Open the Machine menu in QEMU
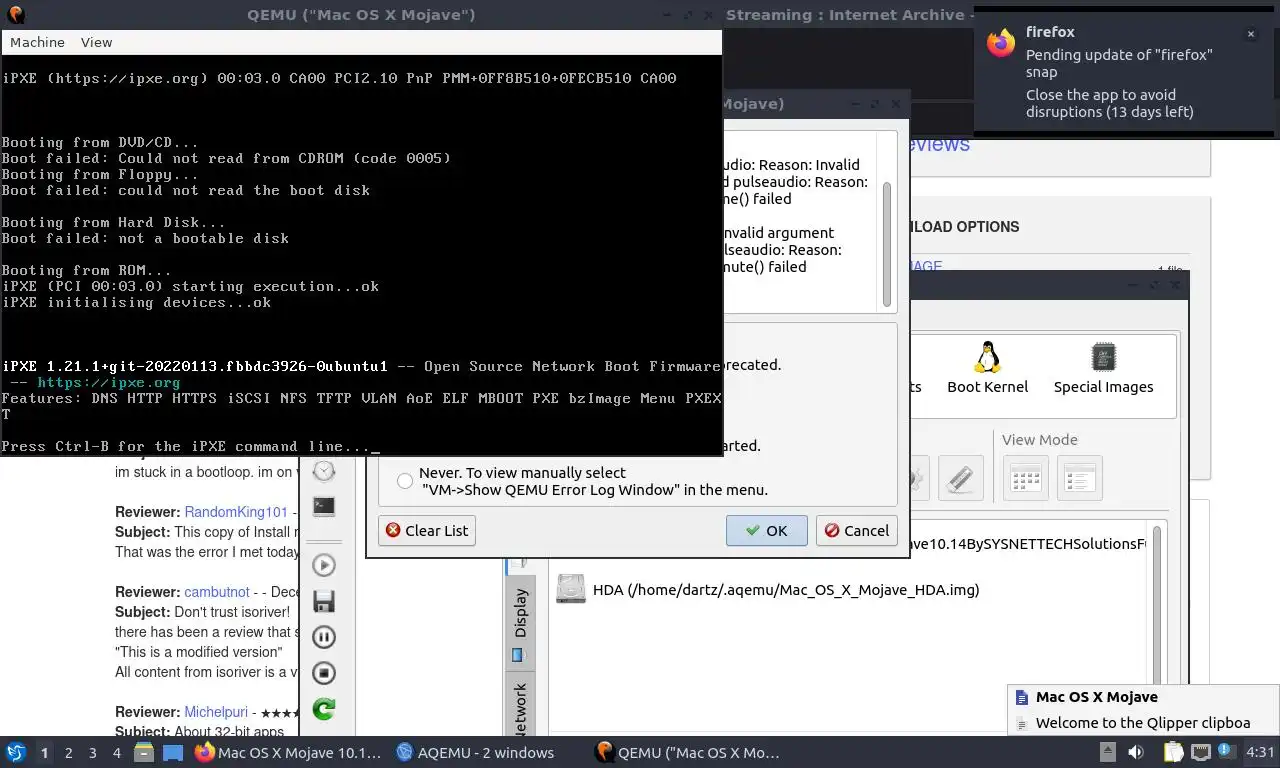This screenshot has width=1280, height=768. [x=37, y=42]
